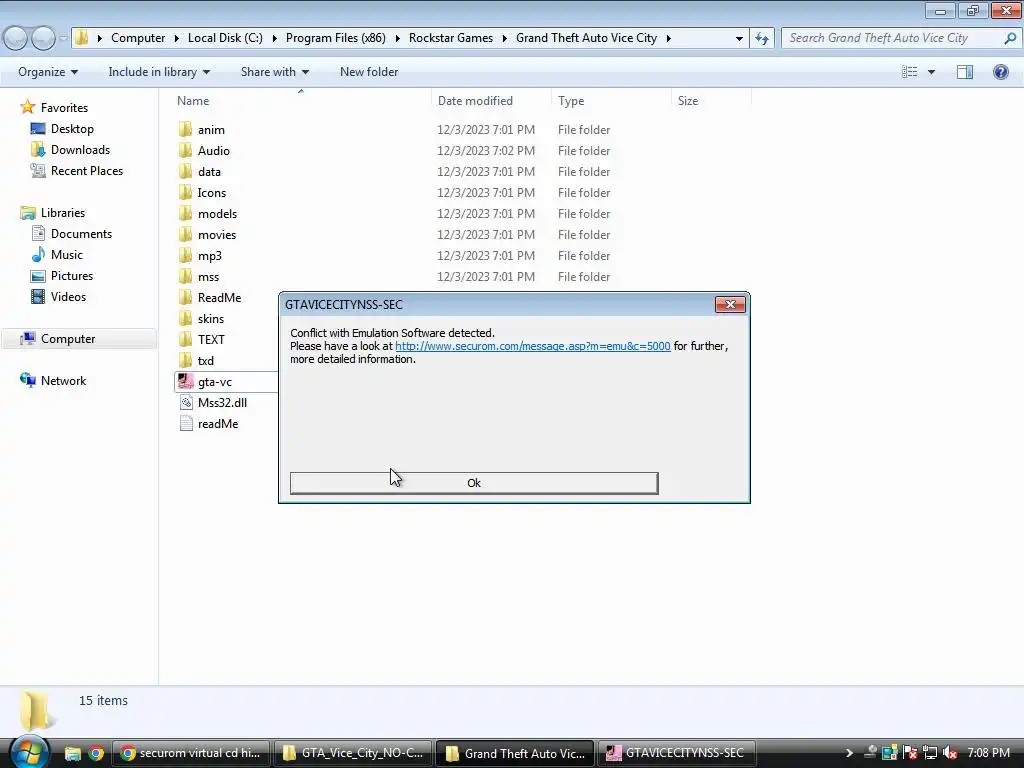Viewport: 1024px width, 768px height.
Task: Click the 7:08 PM system clock
Action: tap(989, 753)
